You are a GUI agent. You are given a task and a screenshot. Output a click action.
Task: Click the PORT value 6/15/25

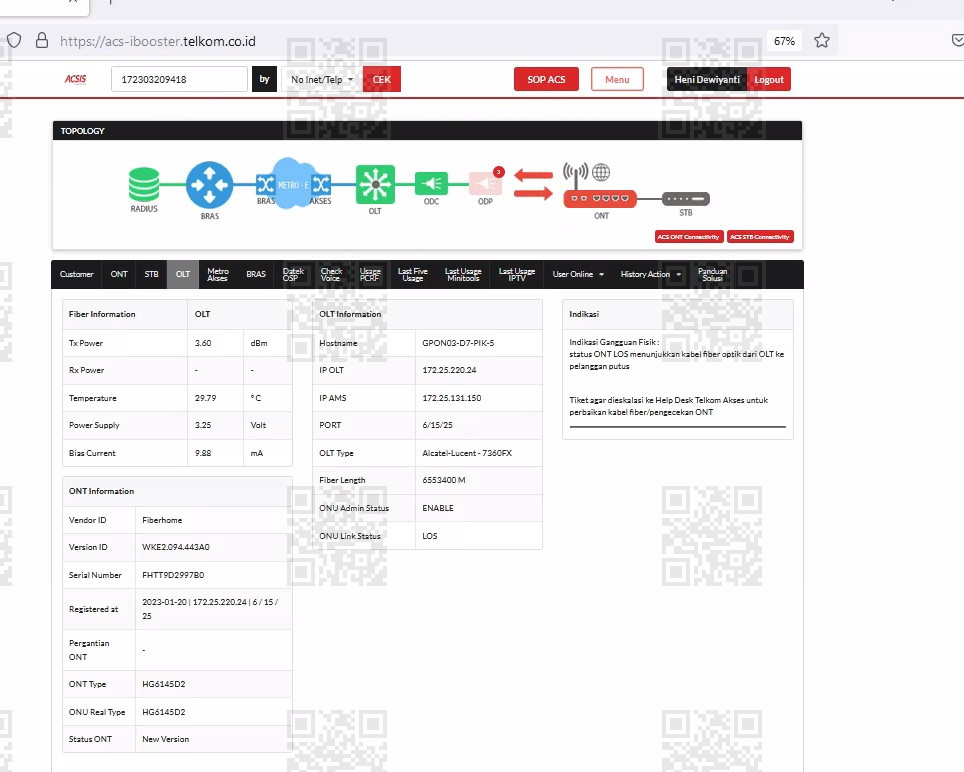click(x=437, y=425)
